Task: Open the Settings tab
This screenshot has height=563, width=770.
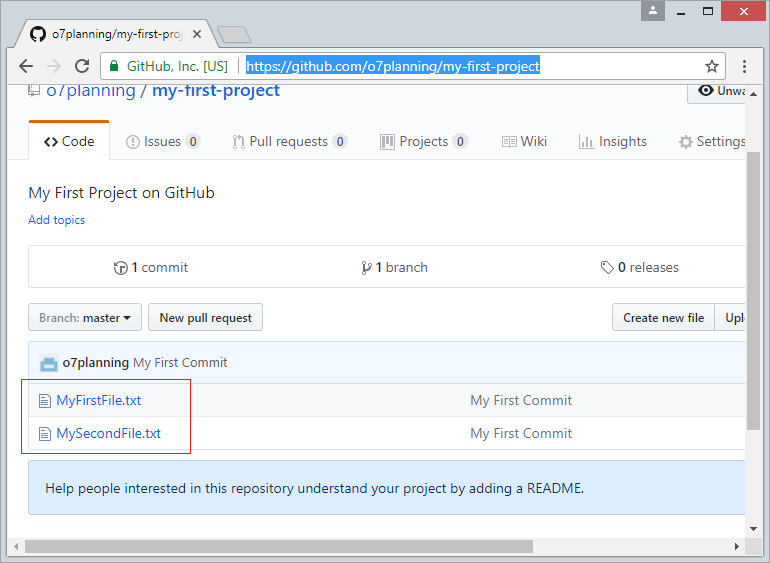Action: pyautogui.click(x=712, y=141)
